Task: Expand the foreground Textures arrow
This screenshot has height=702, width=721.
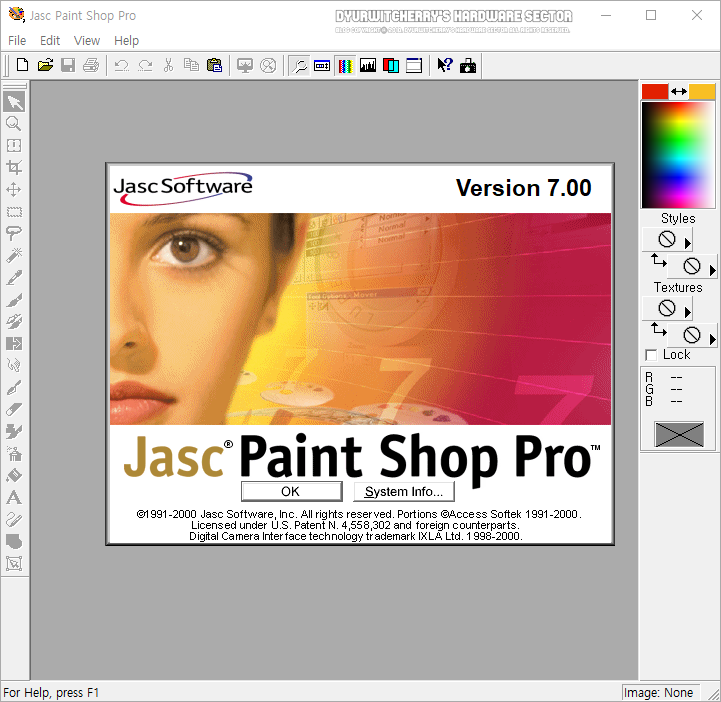Action: click(687, 312)
